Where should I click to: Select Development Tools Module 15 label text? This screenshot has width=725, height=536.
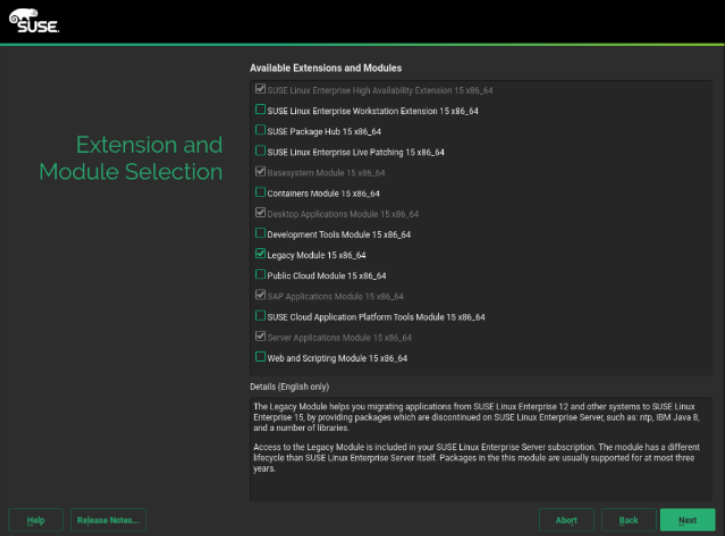point(339,235)
